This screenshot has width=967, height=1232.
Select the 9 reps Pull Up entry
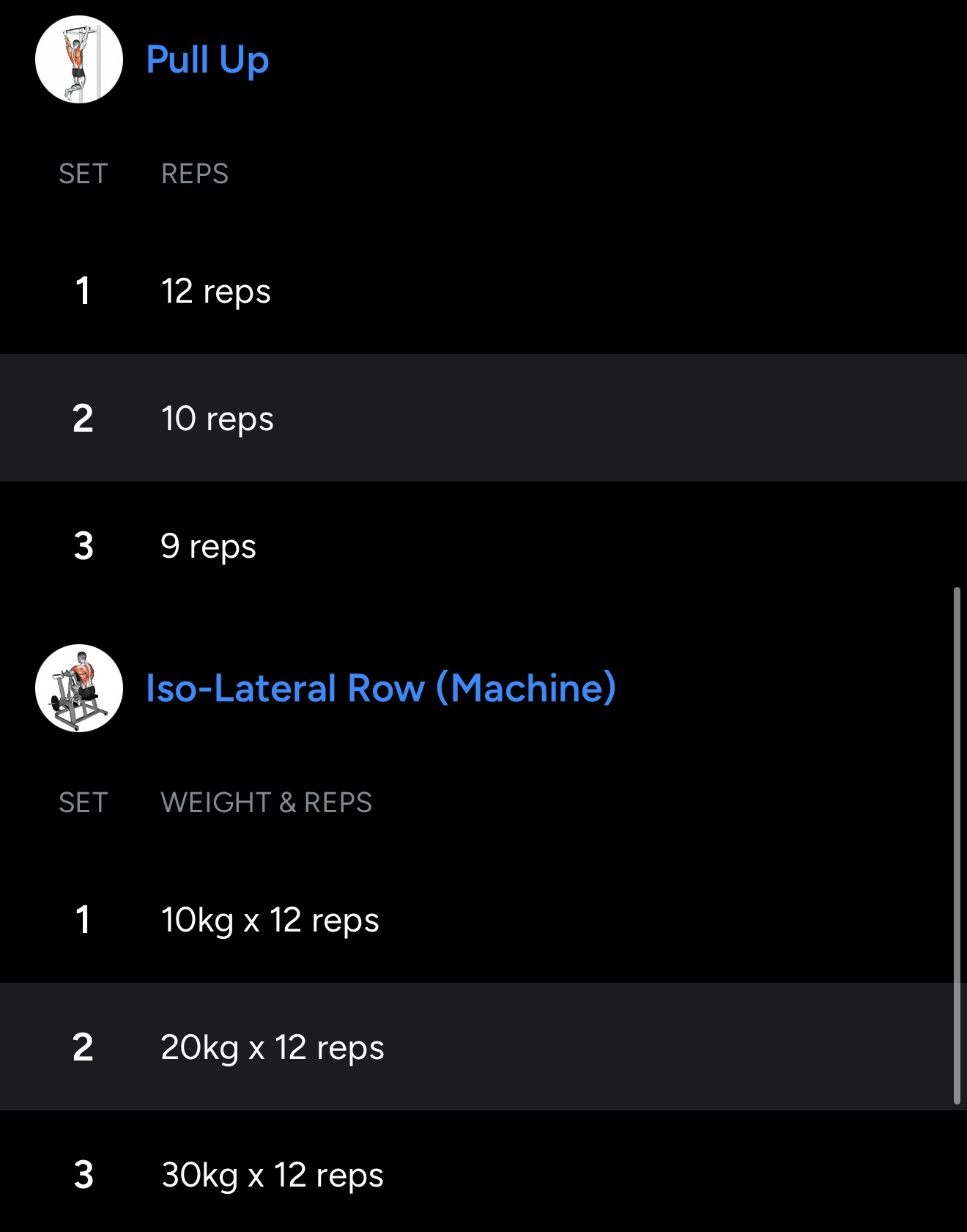209,546
